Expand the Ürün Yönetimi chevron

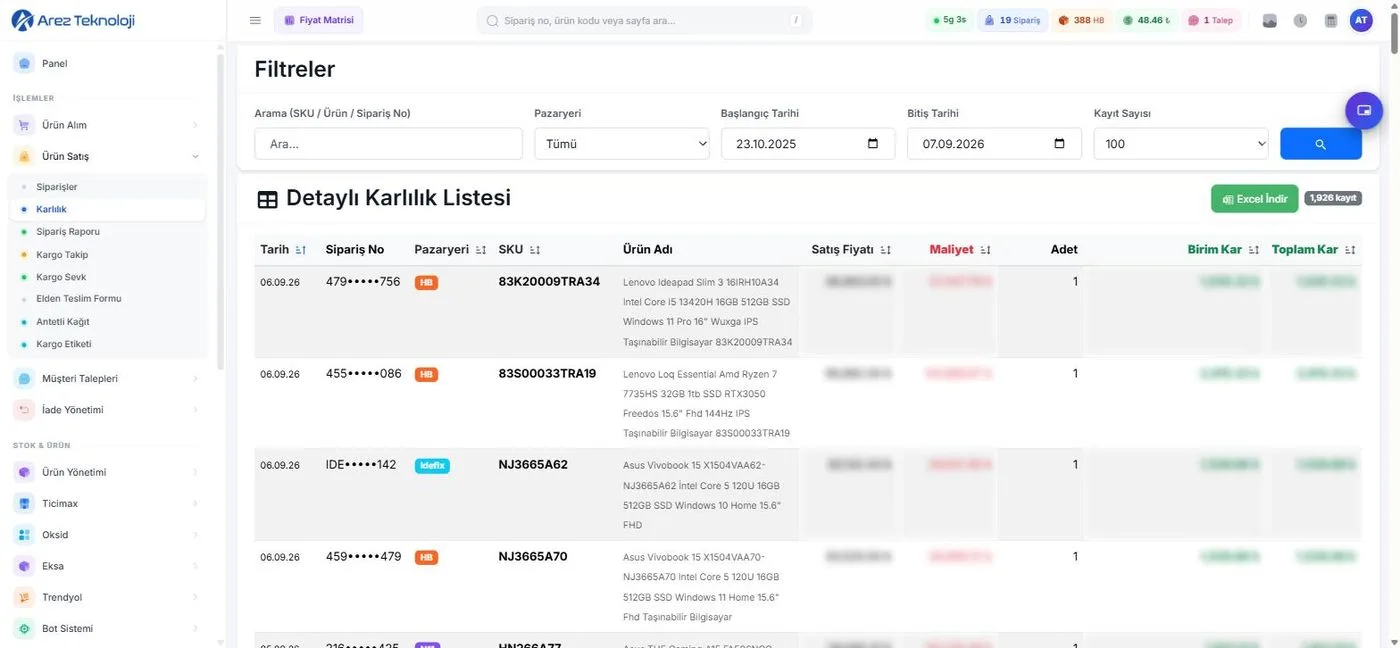click(x=195, y=472)
